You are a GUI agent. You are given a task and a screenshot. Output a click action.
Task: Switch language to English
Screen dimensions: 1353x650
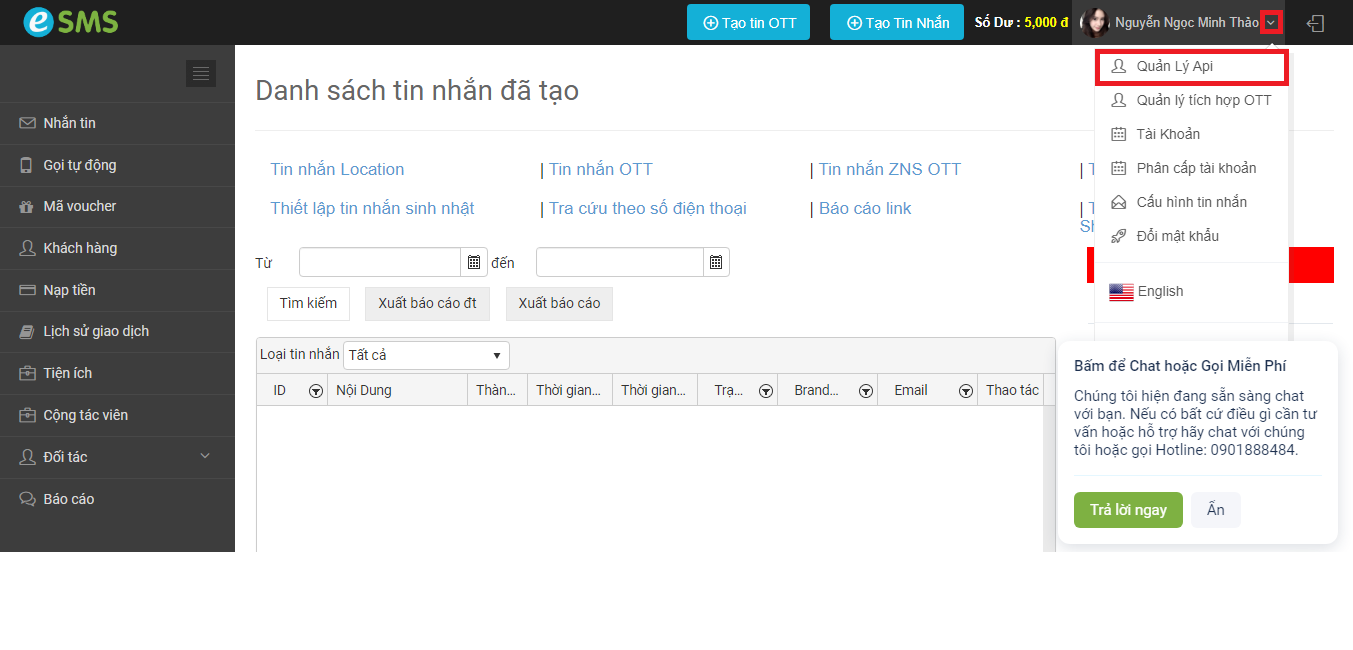tap(1159, 291)
